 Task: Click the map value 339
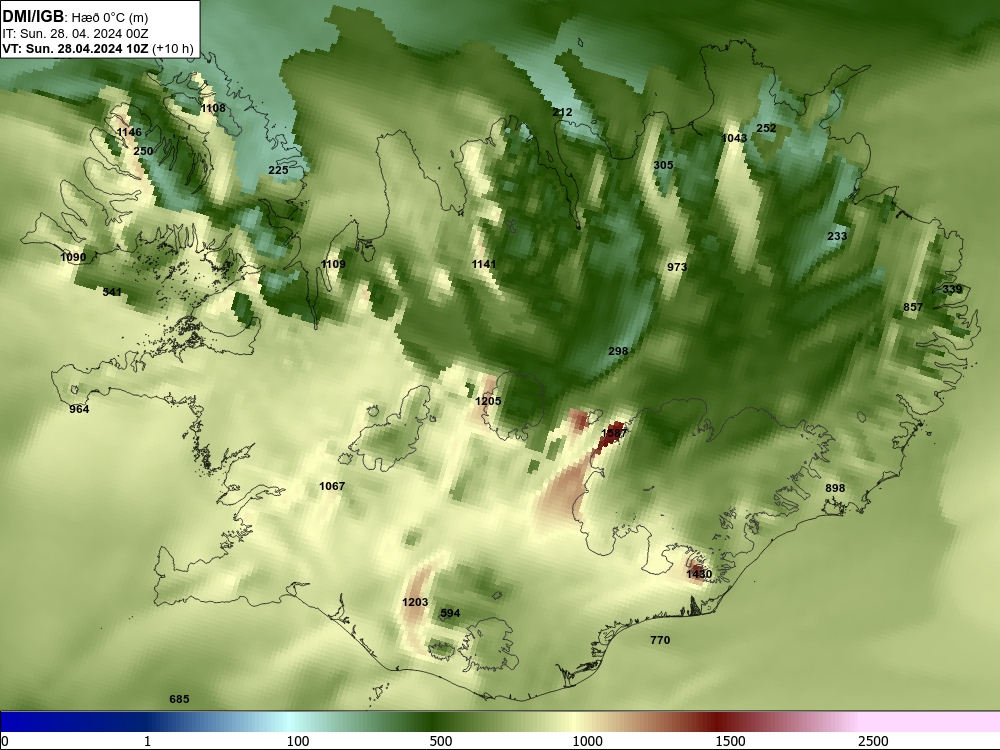click(x=952, y=290)
